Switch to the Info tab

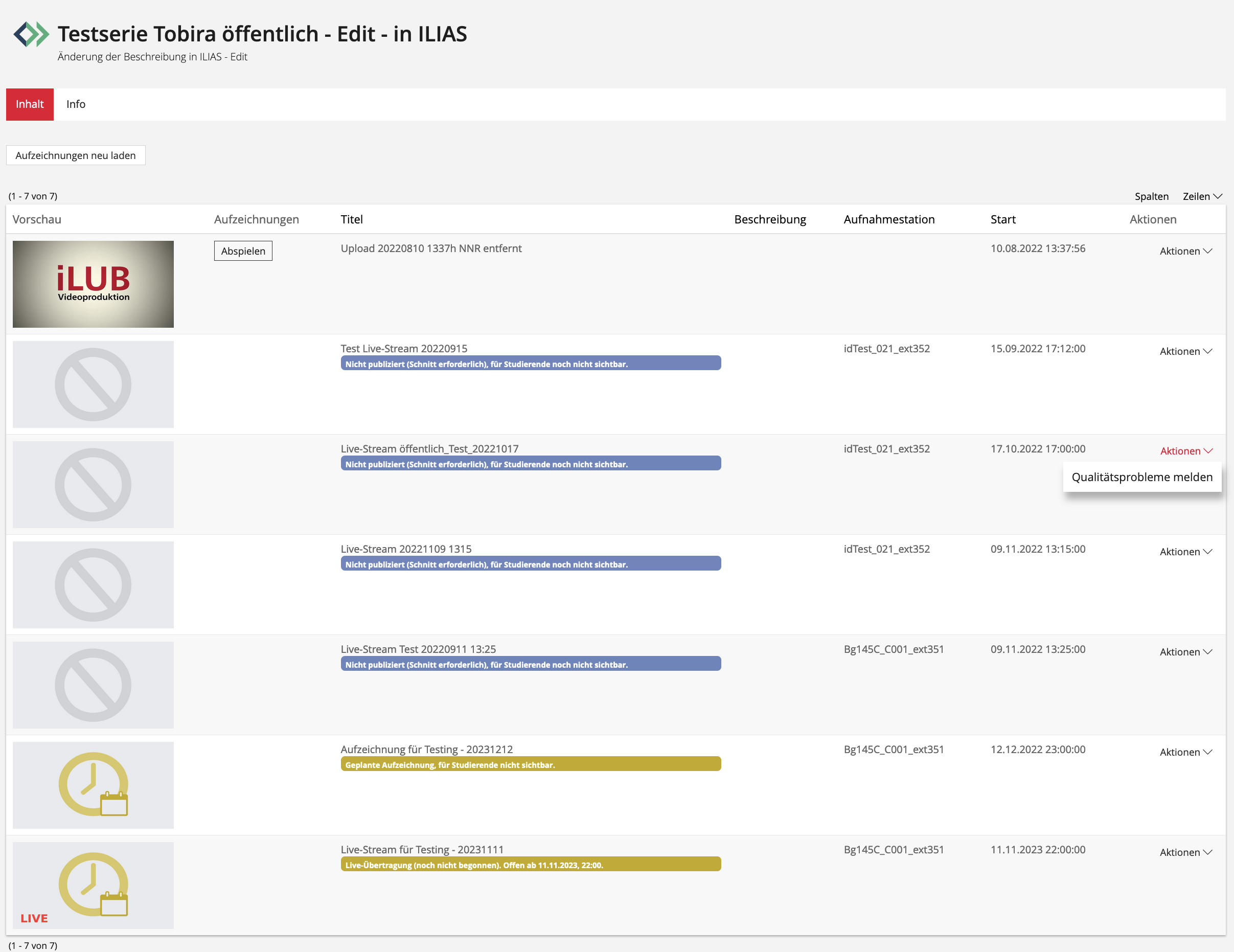tap(76, 104)
